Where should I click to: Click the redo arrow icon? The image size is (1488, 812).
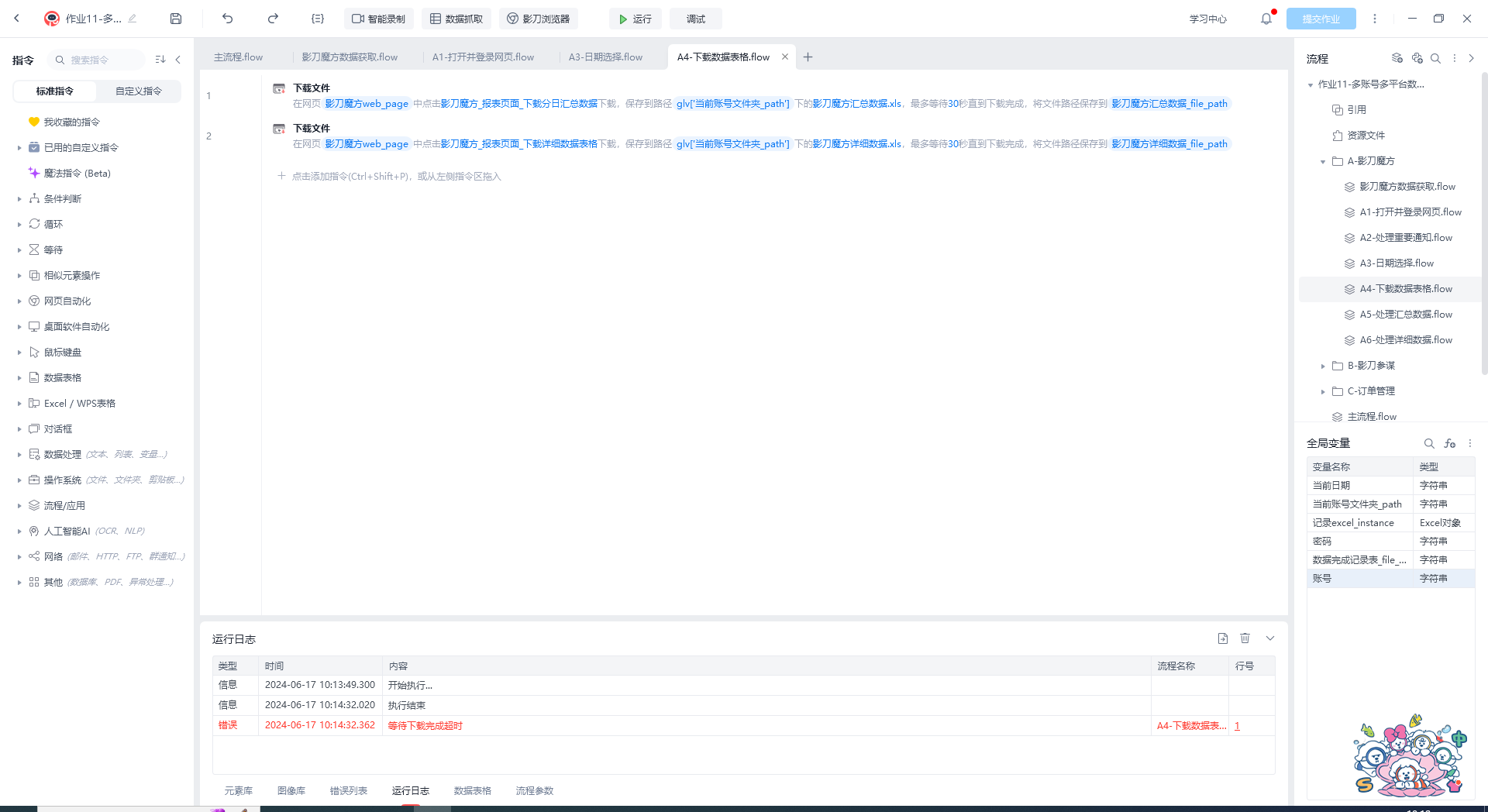(273, 19)
